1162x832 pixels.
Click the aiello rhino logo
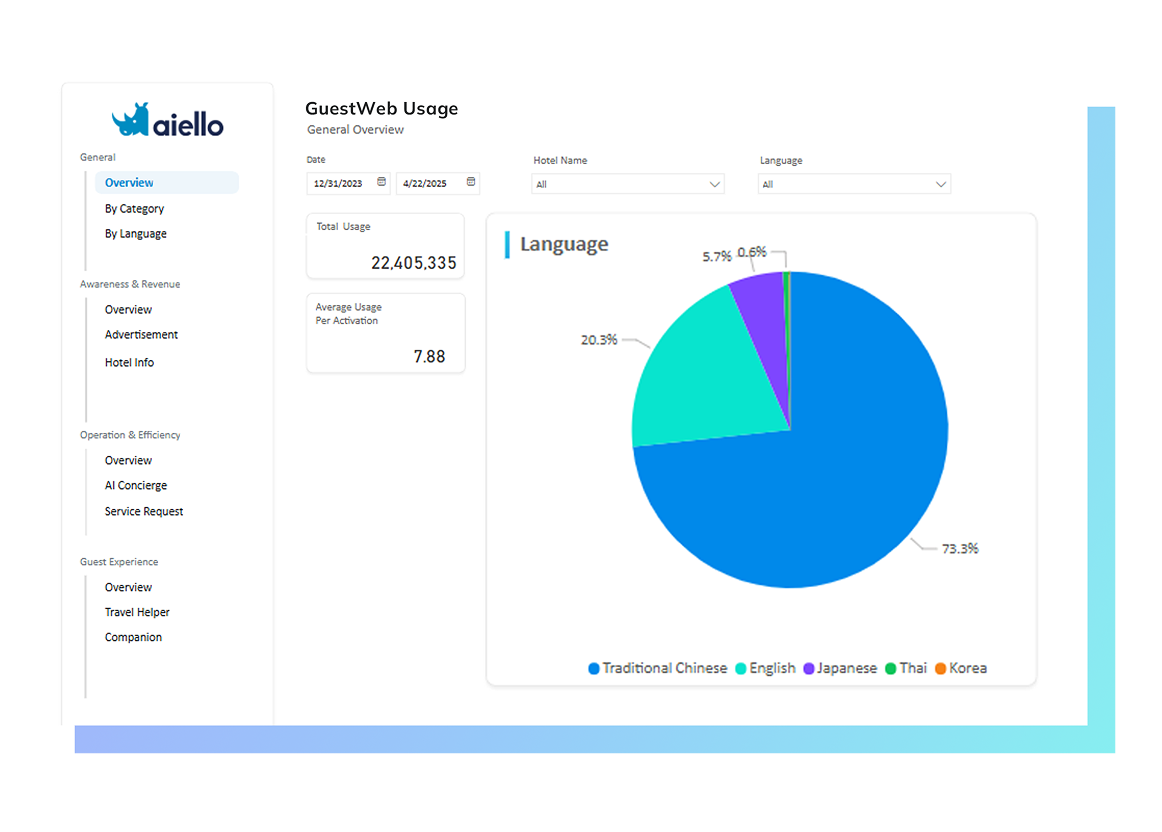click(x=167, y=121)
